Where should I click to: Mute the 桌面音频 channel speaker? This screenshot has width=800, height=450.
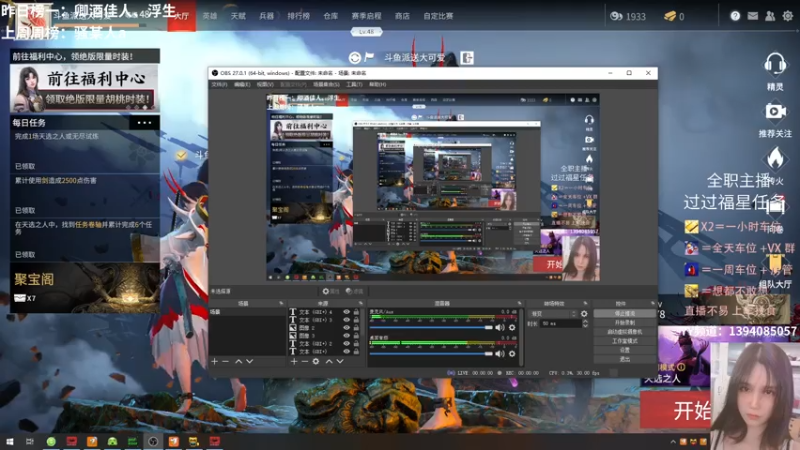(500, 354)
